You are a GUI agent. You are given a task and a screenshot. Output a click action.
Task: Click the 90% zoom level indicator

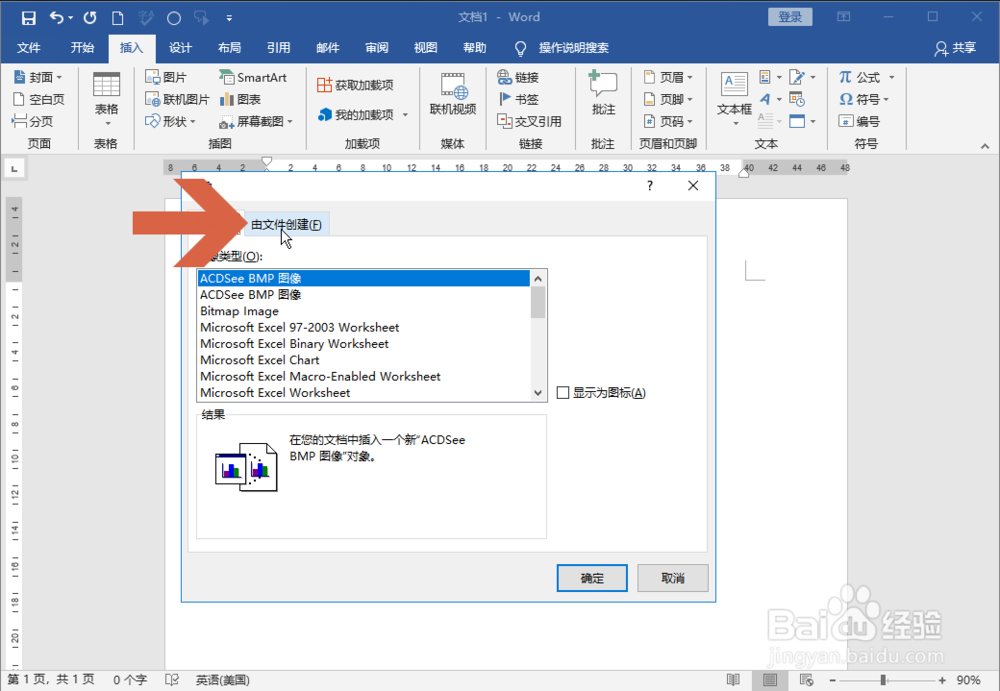[x=968, y=680]
